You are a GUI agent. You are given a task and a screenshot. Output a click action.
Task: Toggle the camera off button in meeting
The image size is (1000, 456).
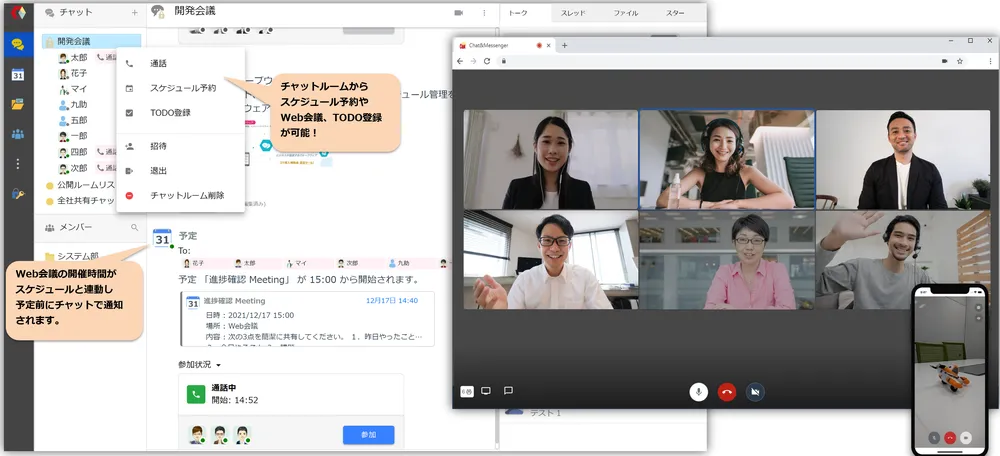coord(755,391)
